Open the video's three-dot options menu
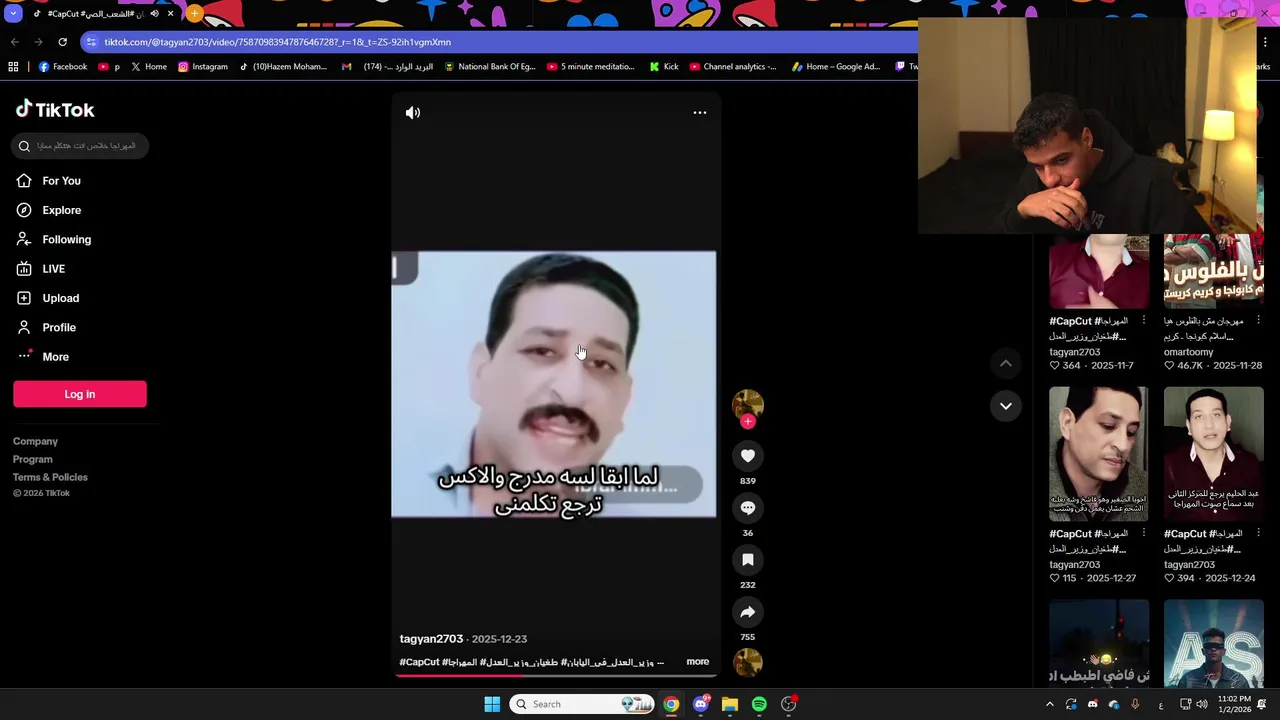1280x720 pixels. coord(700,113)
